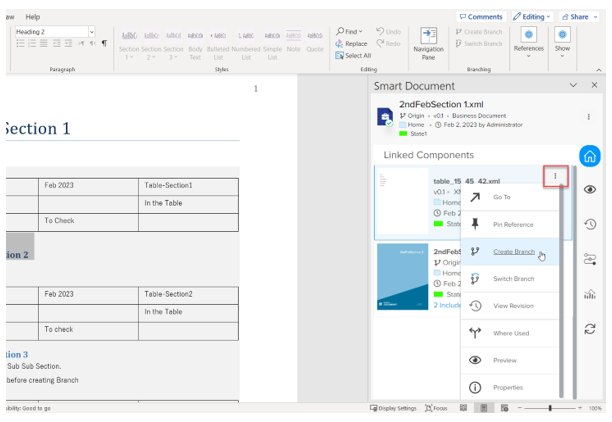
Task: Open the Heading 2 style dropdown
Action: [92, 32]
